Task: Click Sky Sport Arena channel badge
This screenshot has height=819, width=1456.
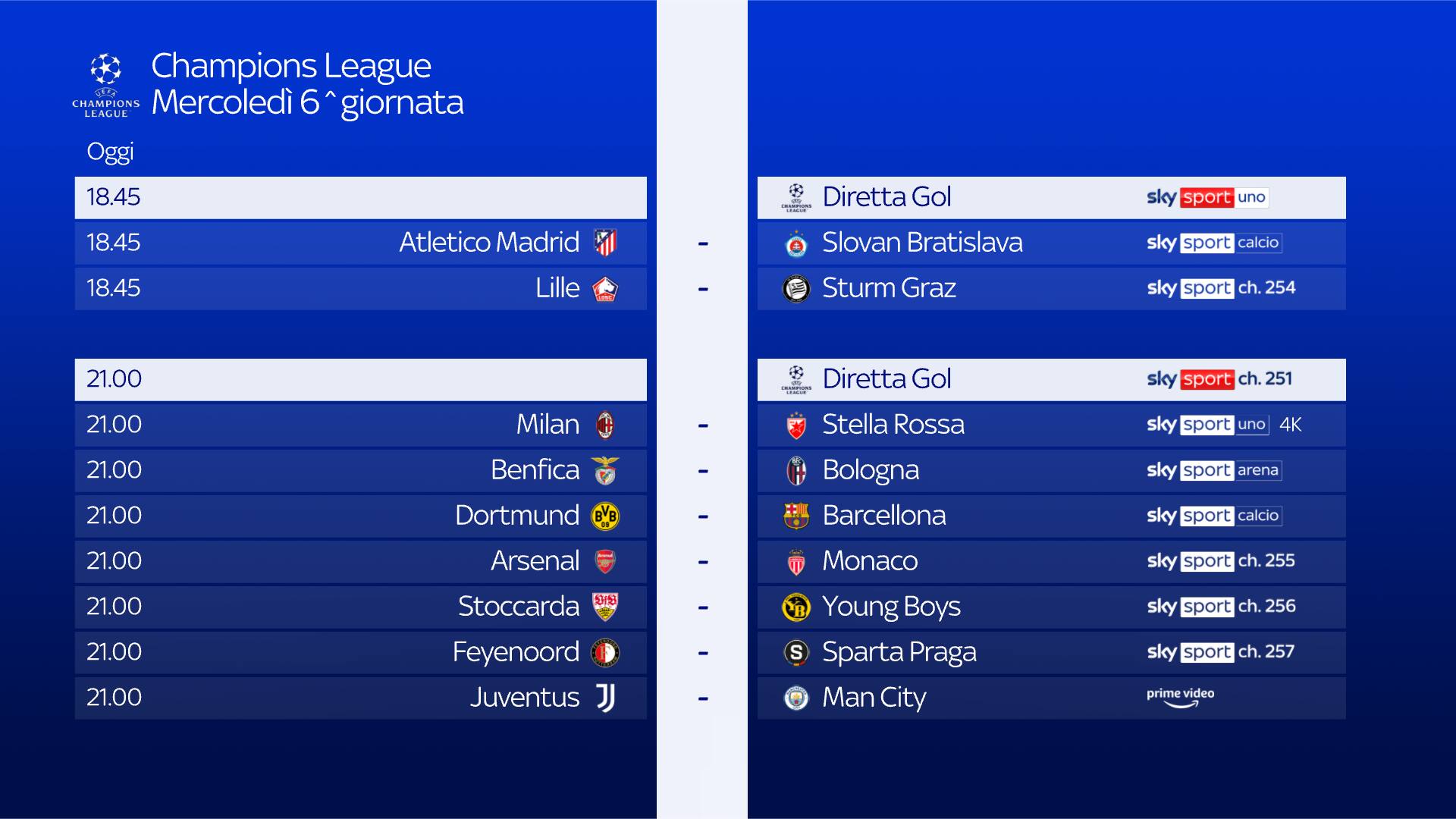Action: pos(1213,470)
